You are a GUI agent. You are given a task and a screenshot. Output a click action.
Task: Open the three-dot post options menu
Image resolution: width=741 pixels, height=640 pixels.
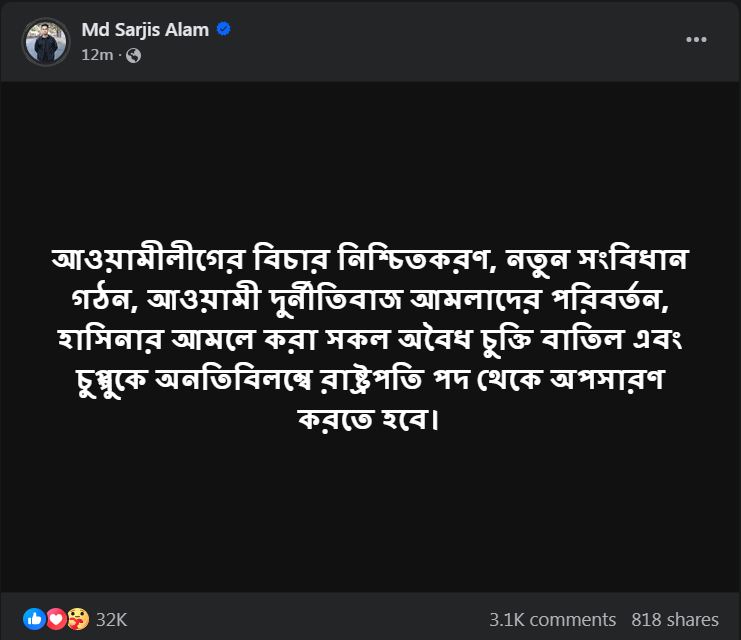(696, 40)
